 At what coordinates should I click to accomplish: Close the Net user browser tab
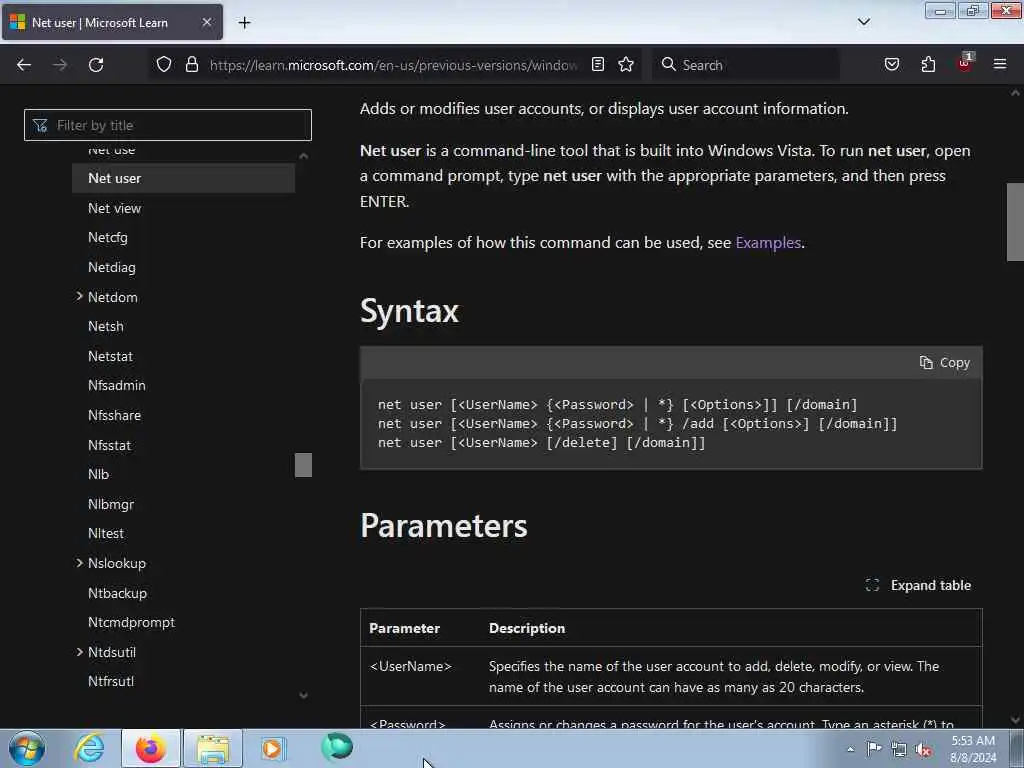click(x=206, y=22)
